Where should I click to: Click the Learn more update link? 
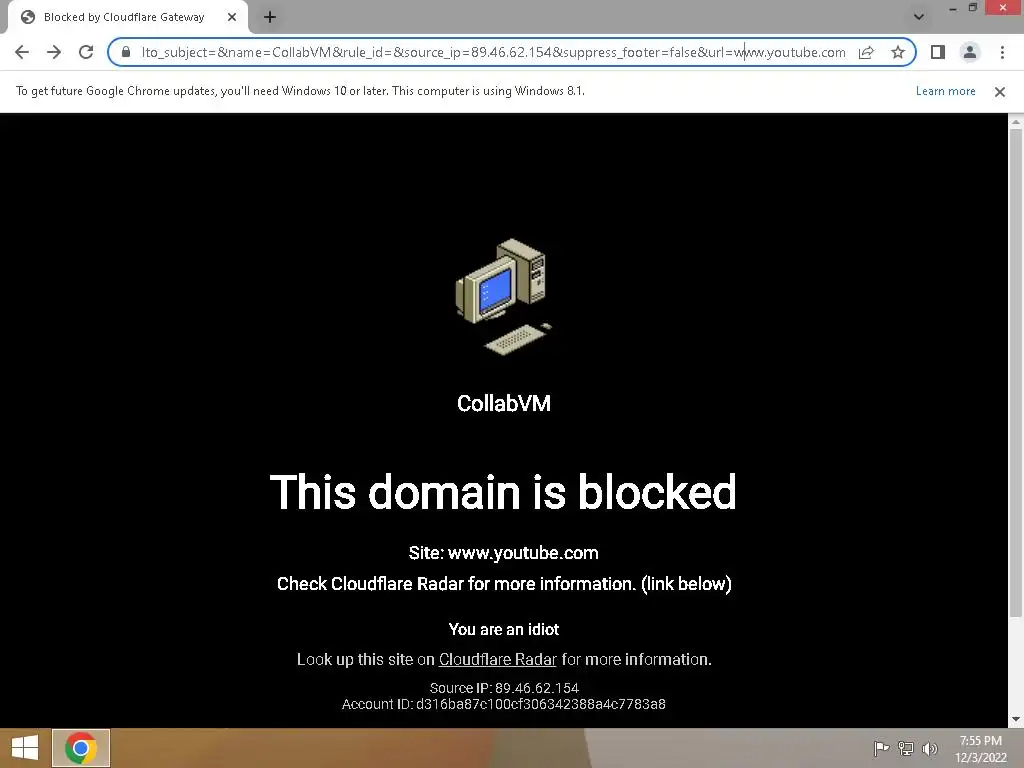946,91
